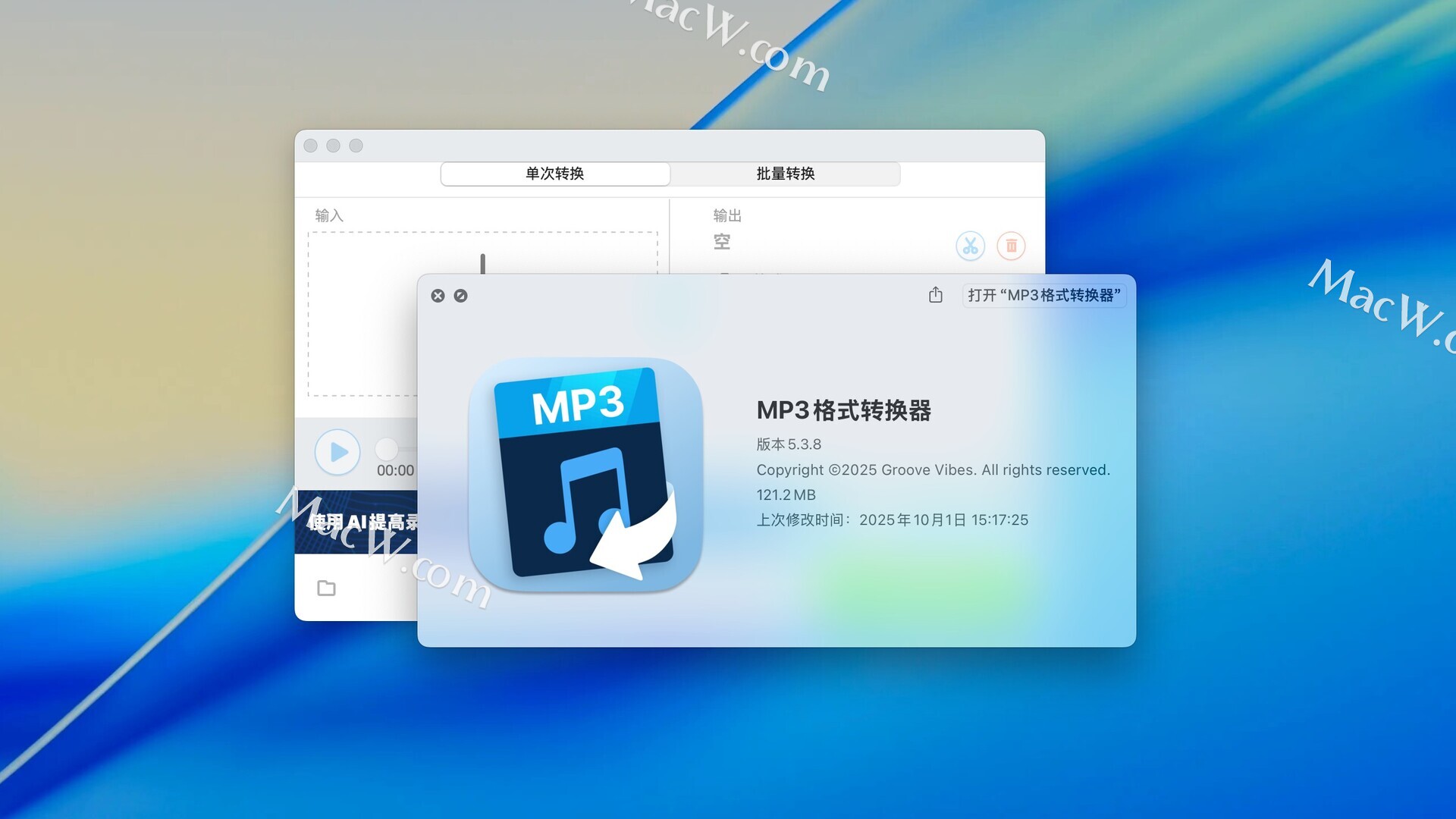1456x819 pixels.
Task: Click the playback progress slider knob
Action: [387, 449]
